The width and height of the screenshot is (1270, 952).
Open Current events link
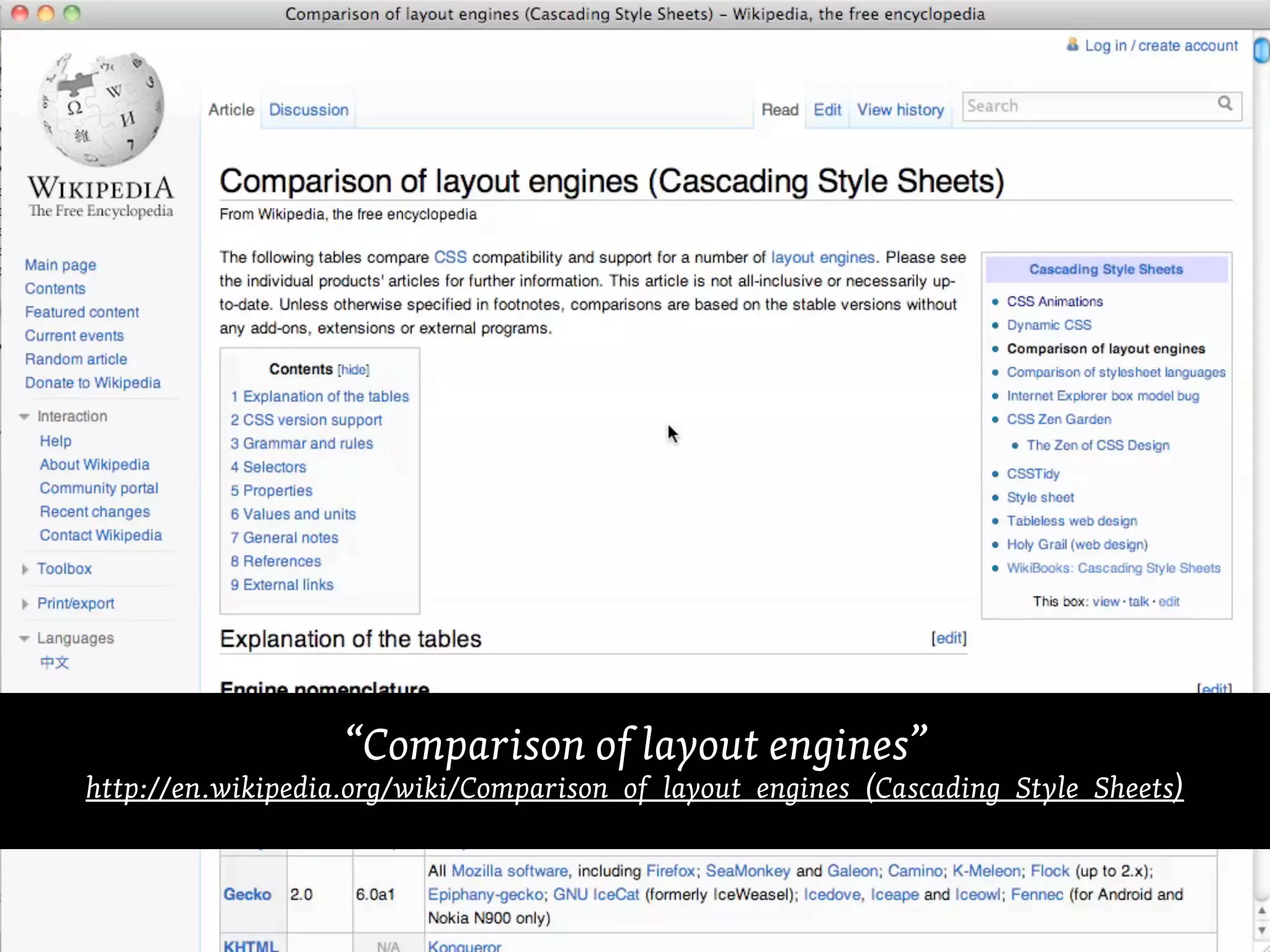pos(74,335)
